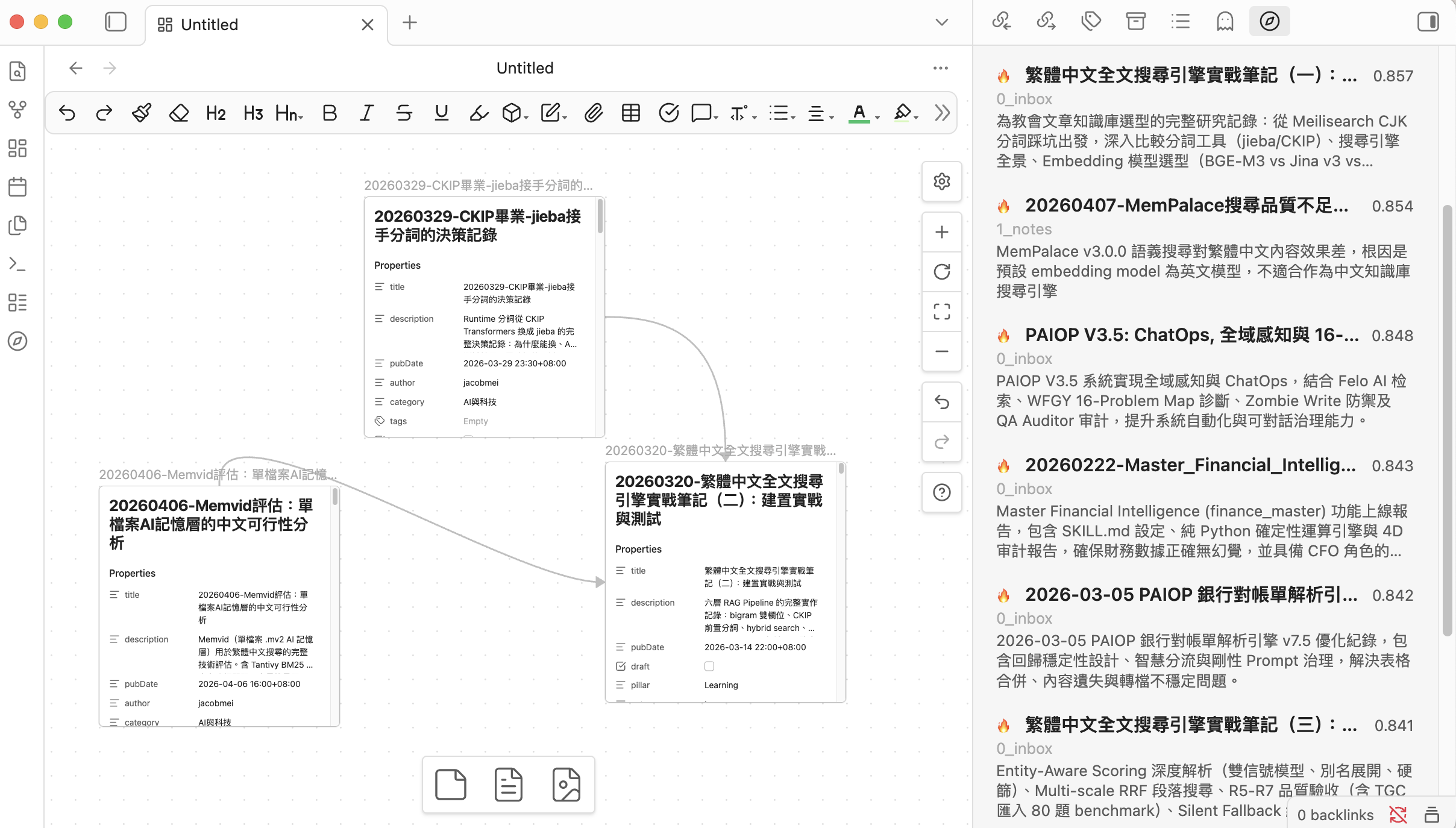Navigate forward with right arrow

pyautogui.click(x=110, y=68)
